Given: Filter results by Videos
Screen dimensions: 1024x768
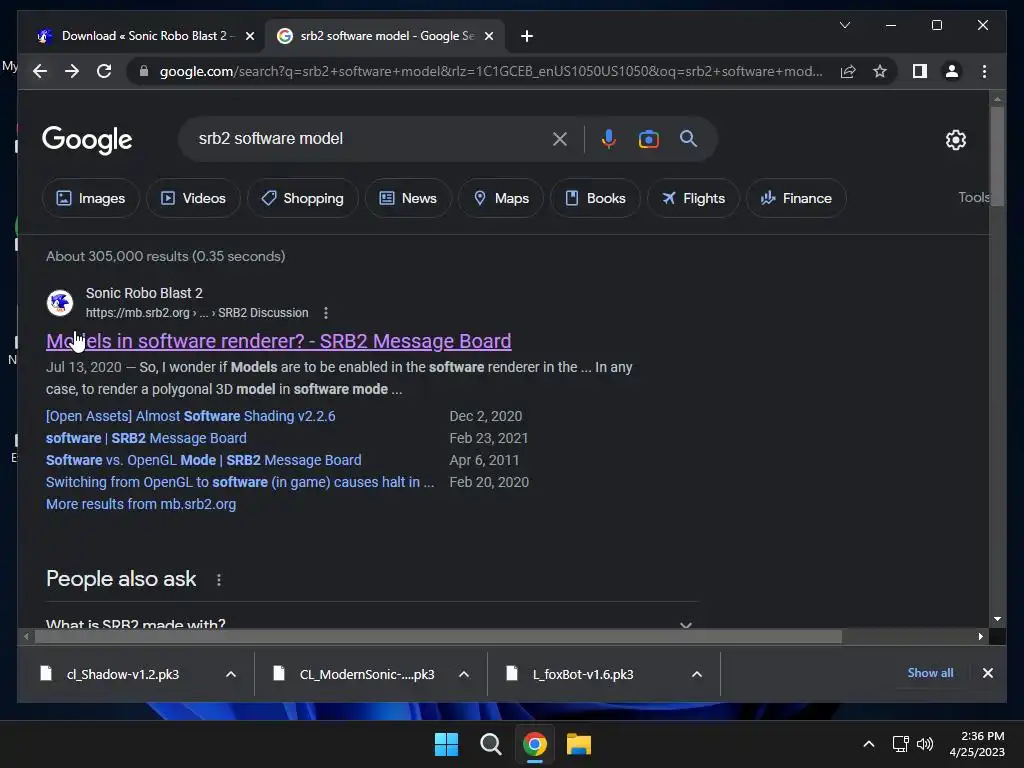Looking at the screenshot, I should 193,198.
